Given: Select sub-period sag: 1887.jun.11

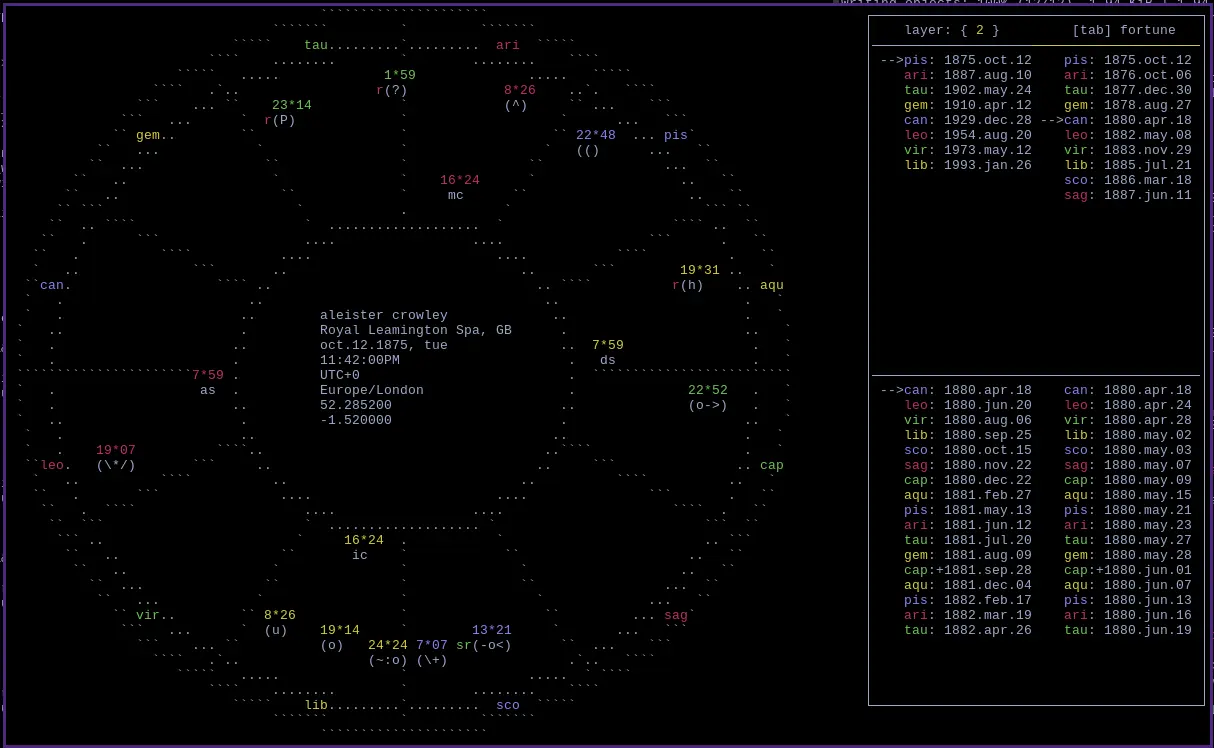Looking at the screenshot, I should tap(1128, 195).
